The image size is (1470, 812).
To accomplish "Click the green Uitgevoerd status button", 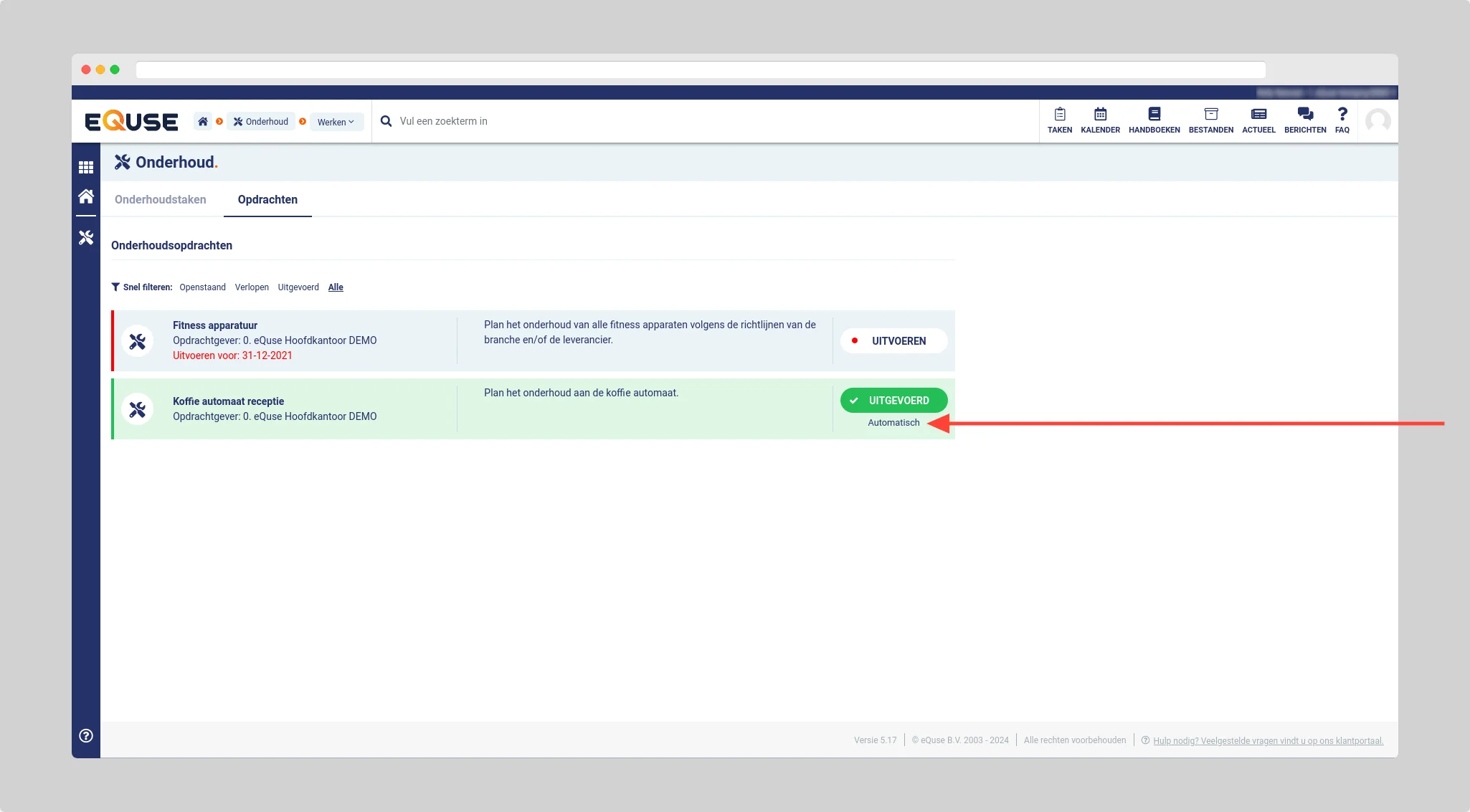I will (893, 401).
